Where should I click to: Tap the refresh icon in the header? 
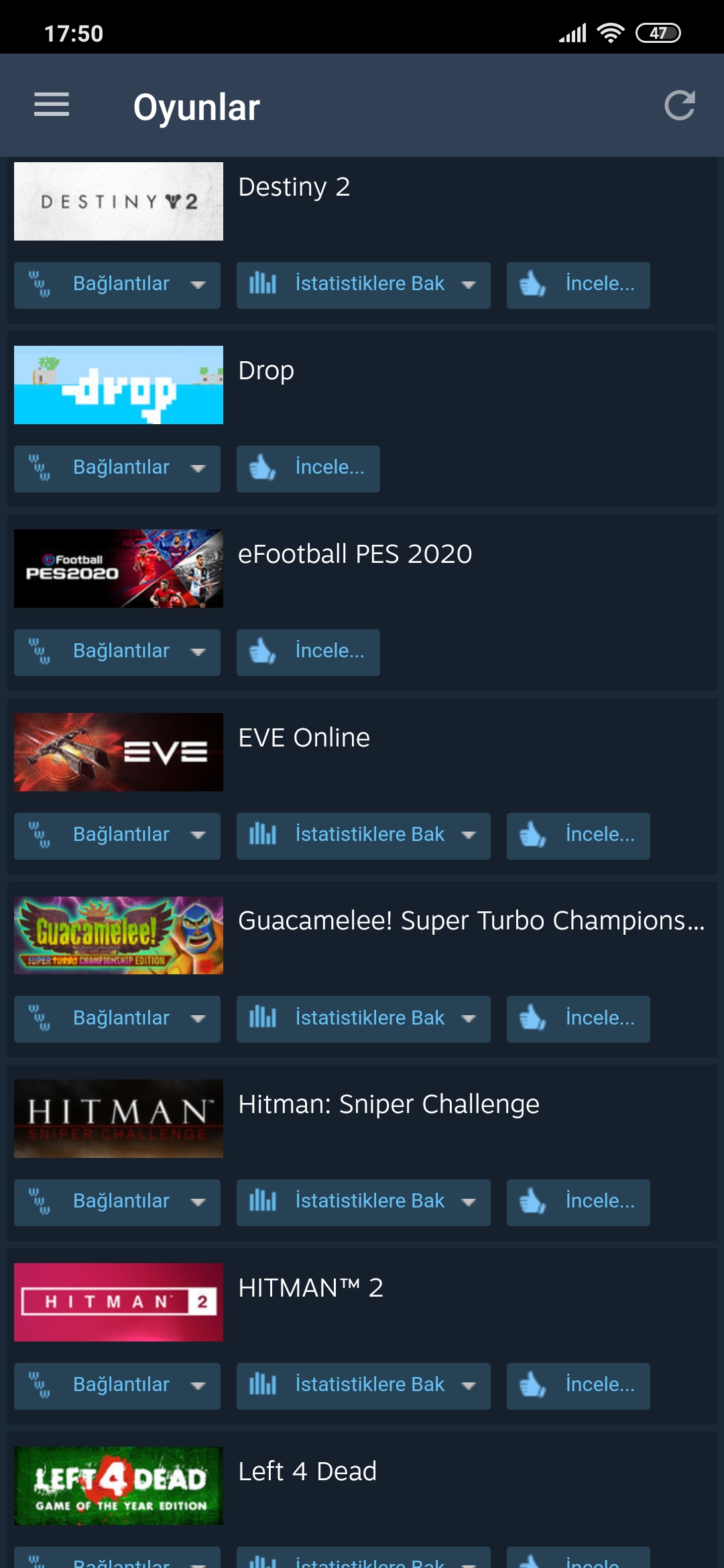click(679, 105)
